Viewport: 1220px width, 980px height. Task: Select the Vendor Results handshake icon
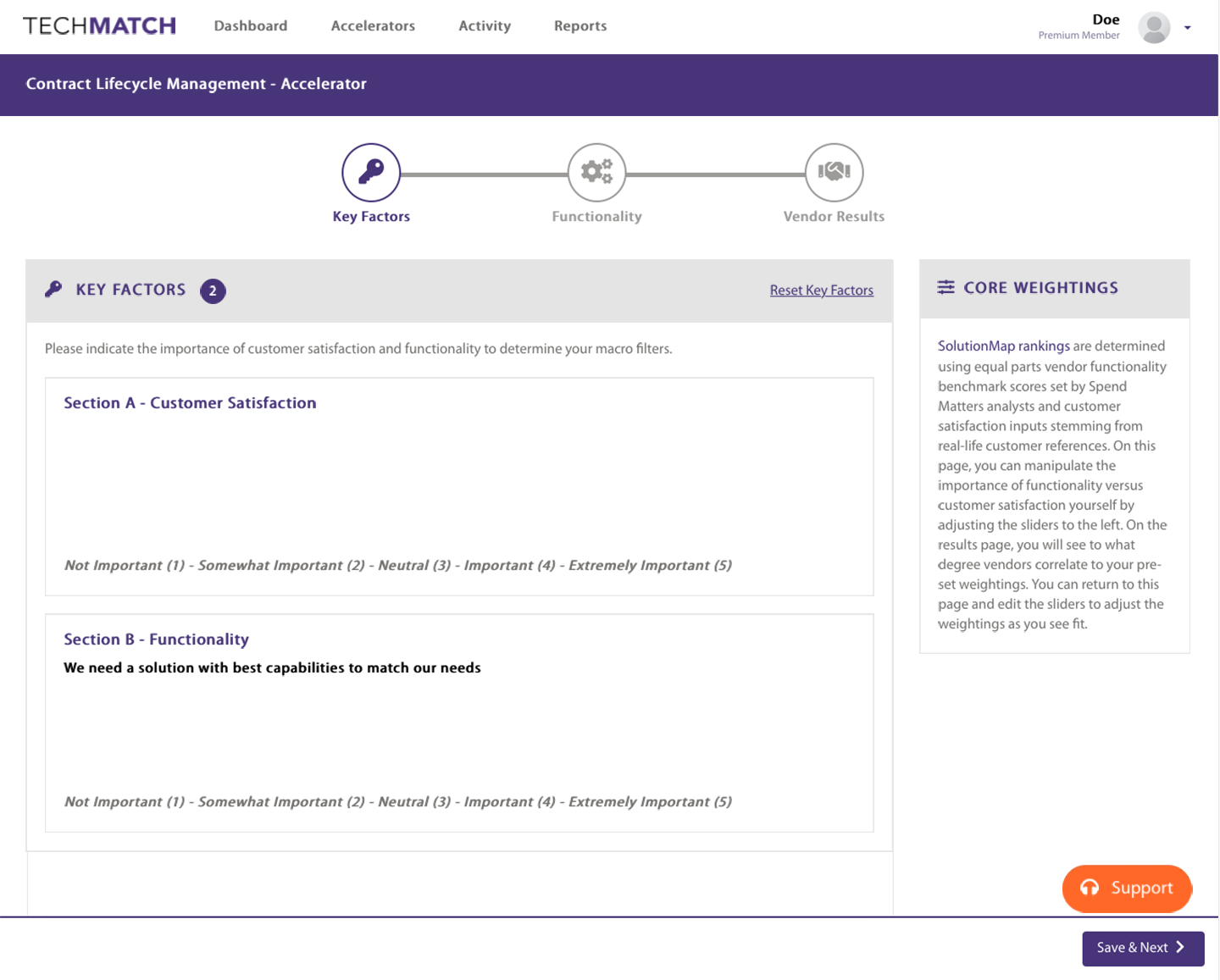(834, 172)
